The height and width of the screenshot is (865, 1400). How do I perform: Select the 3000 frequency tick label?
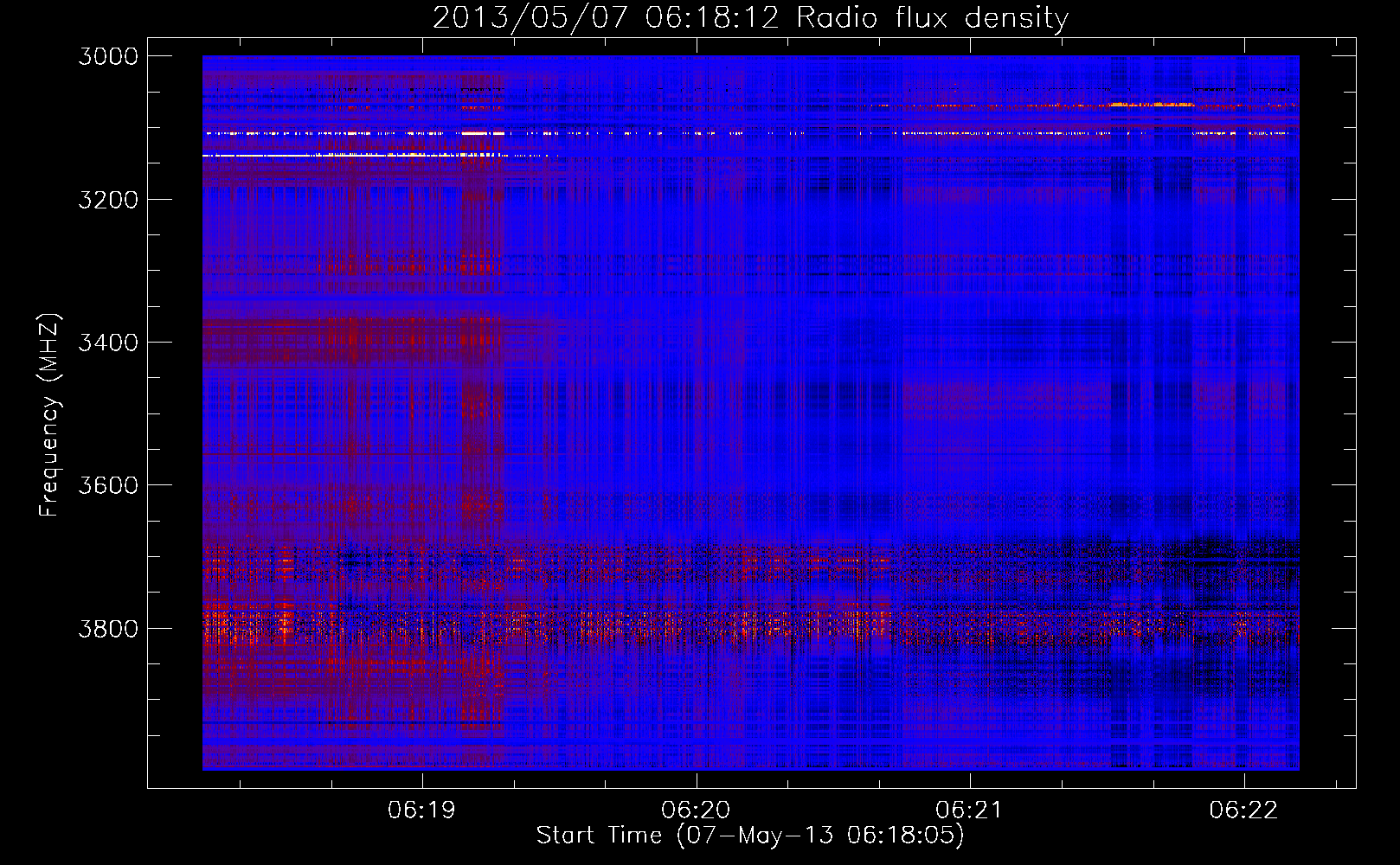coord(108,56)
